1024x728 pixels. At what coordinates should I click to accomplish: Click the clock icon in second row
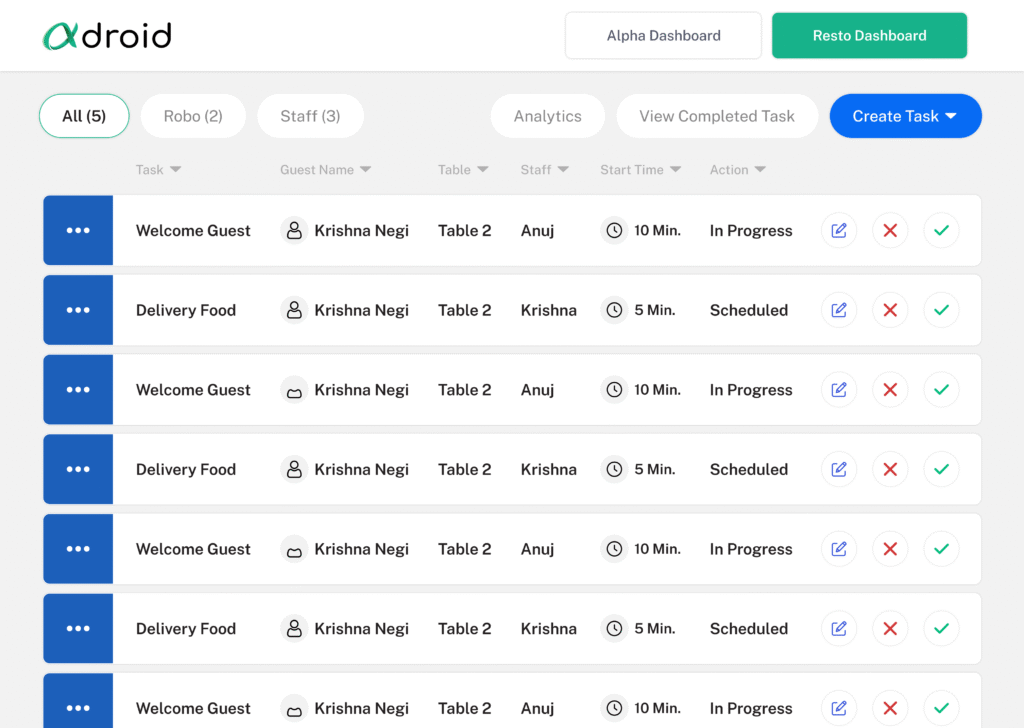[x=614, y=310]
